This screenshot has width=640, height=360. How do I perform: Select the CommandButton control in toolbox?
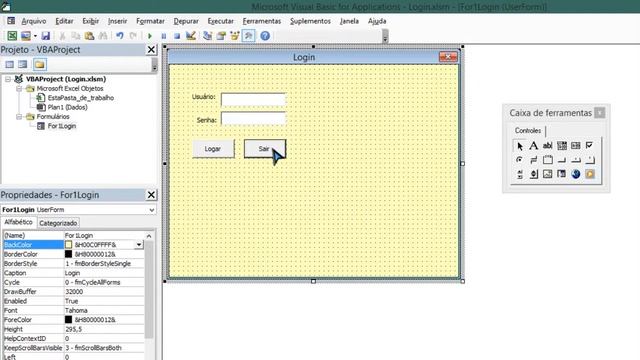(562, 160)
